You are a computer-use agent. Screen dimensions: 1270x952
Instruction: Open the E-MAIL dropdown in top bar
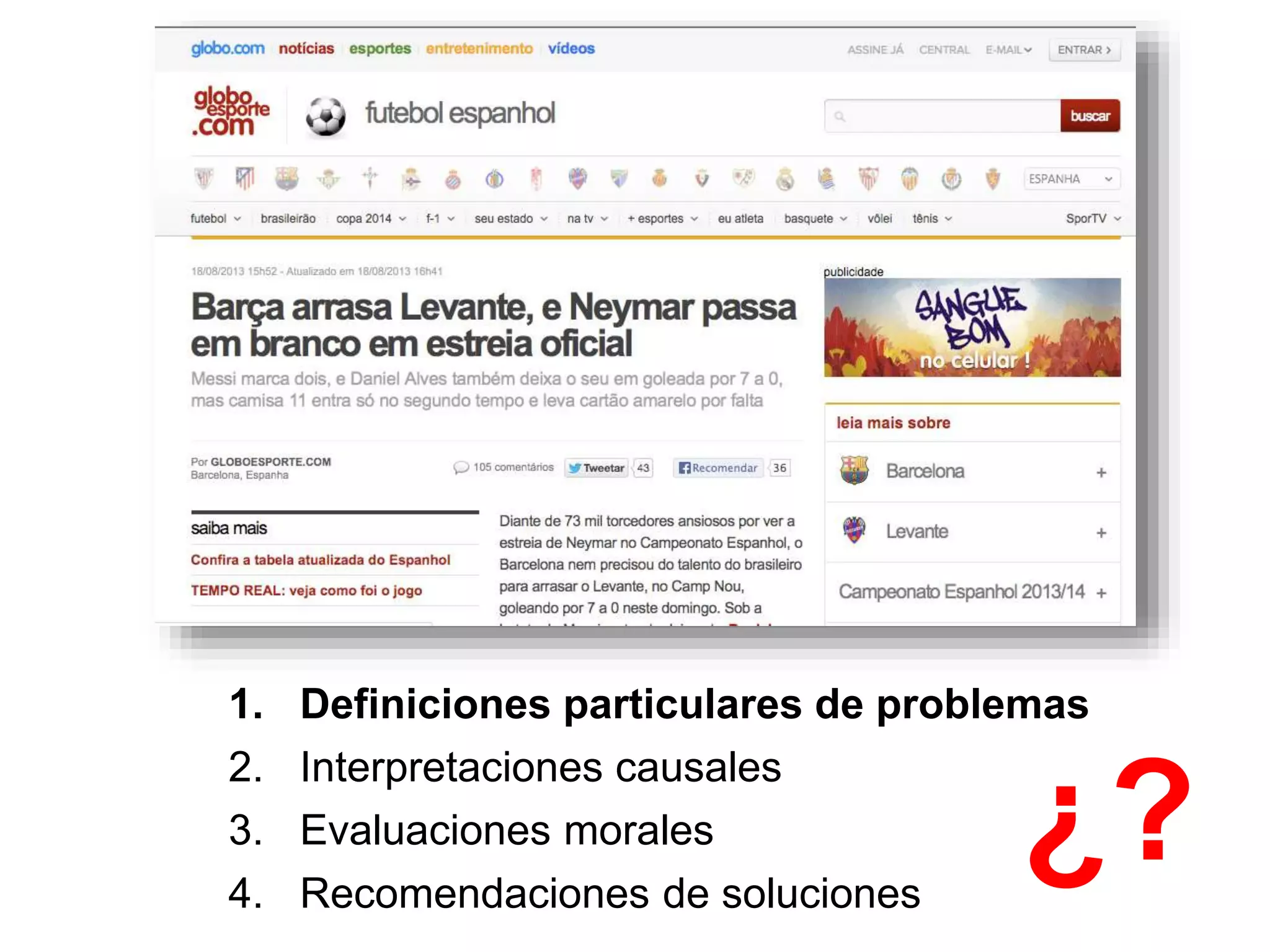pos(1008,50)
